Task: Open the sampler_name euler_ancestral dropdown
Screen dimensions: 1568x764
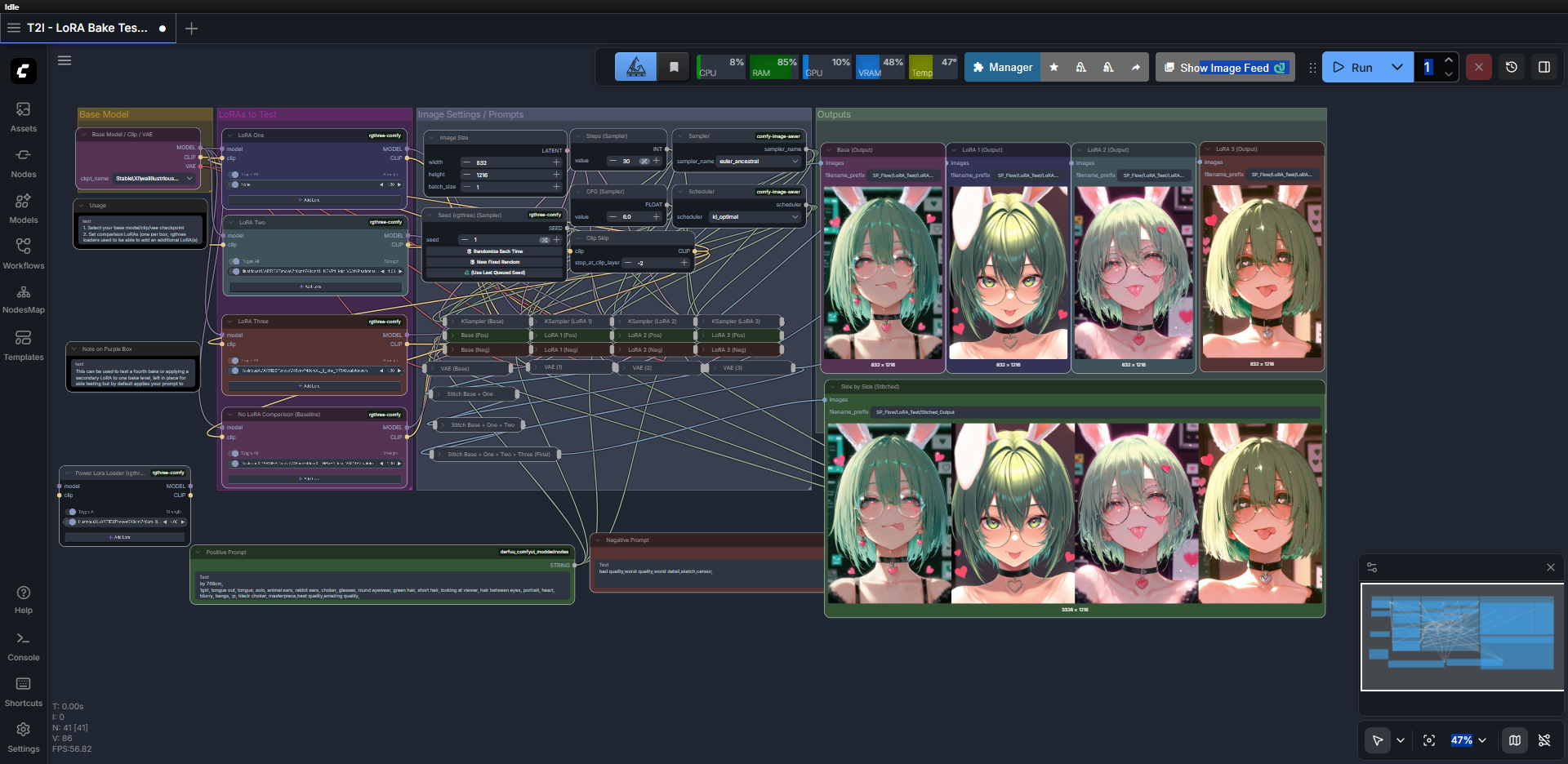Action: click(x=759, y=161)
